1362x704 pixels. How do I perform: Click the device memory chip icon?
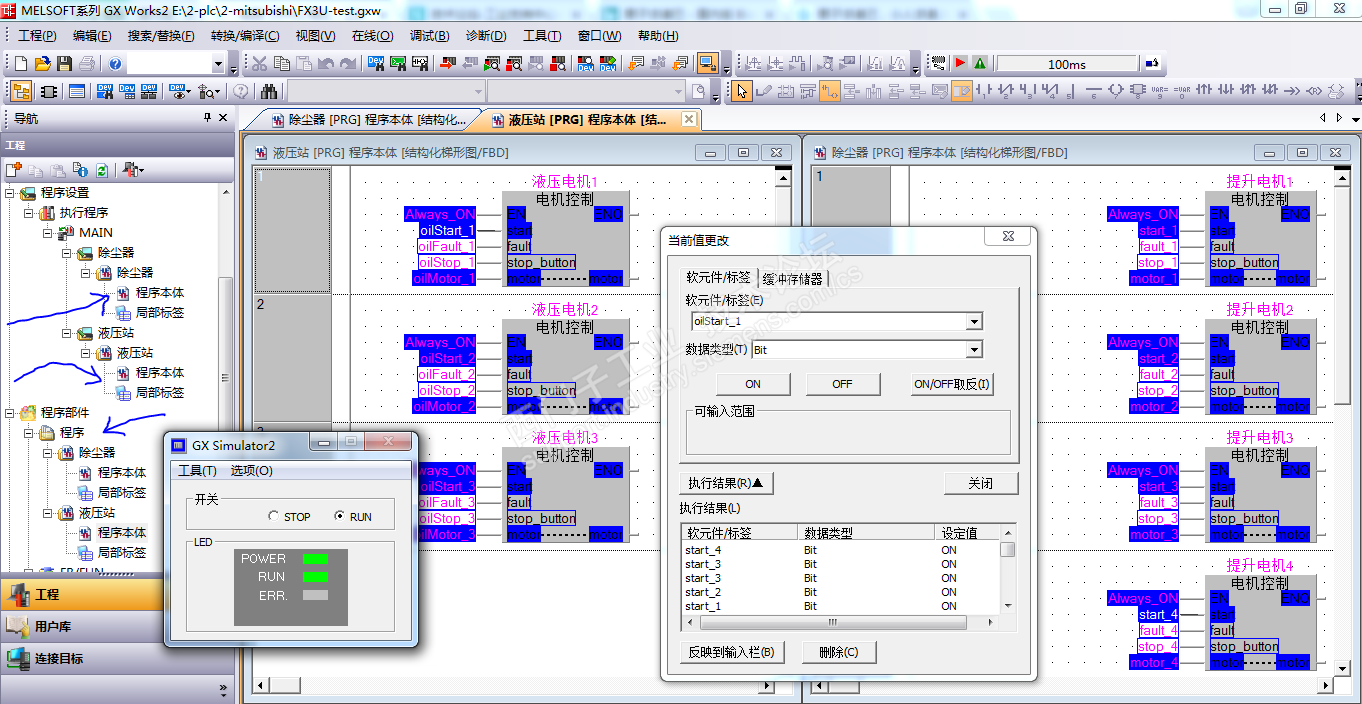pyautogui.click(x=48, y=91)
